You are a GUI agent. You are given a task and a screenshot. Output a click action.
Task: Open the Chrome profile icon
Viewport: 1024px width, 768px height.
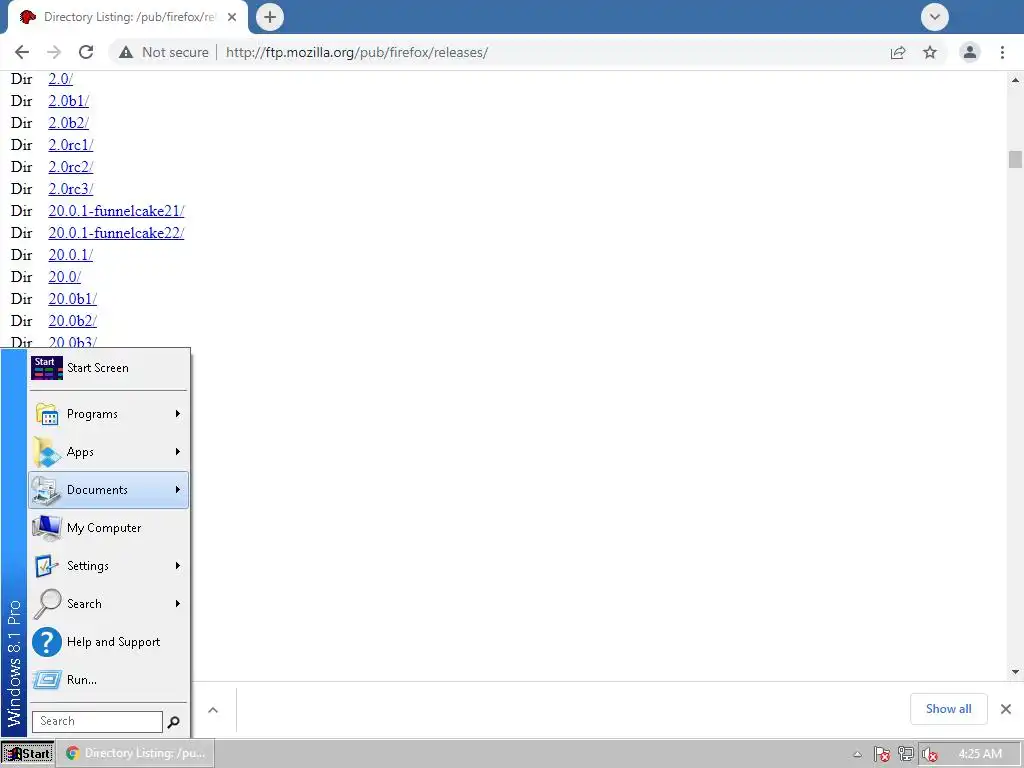tap(970, 52)
